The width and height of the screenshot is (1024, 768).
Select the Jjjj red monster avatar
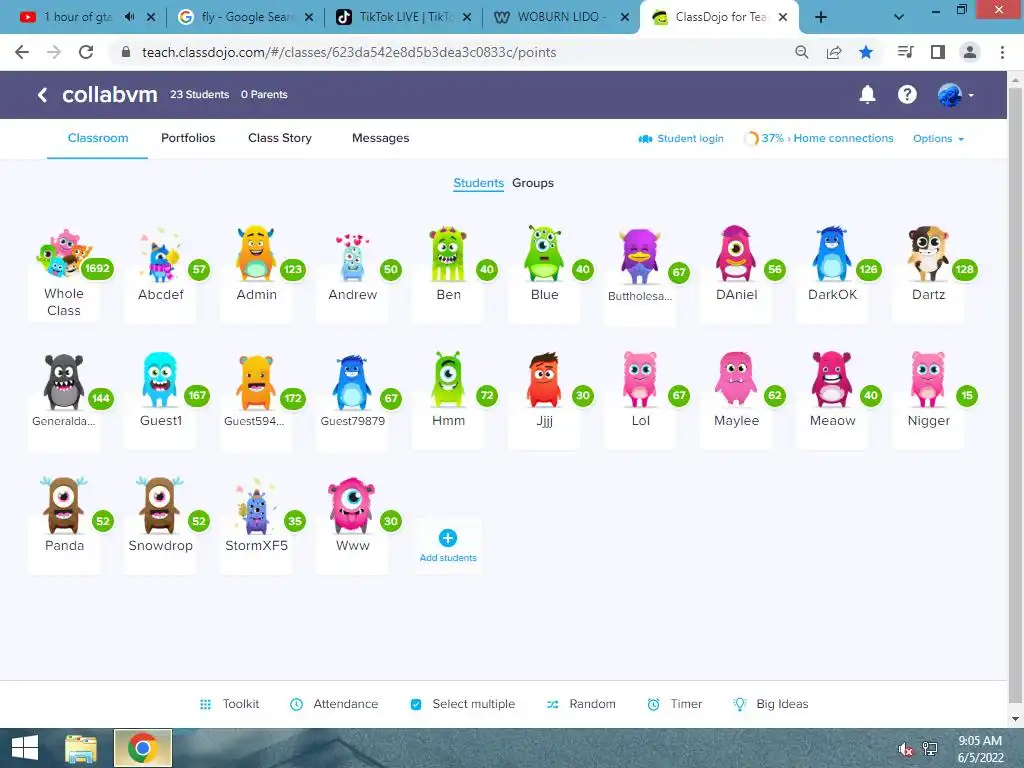click(544, 380)
